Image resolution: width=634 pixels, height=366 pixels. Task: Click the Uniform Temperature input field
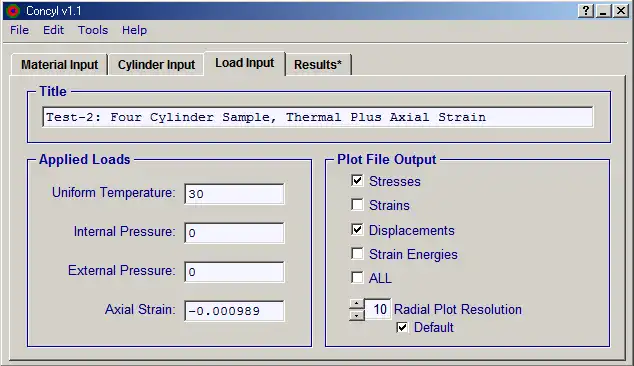[x=234, y=194]
